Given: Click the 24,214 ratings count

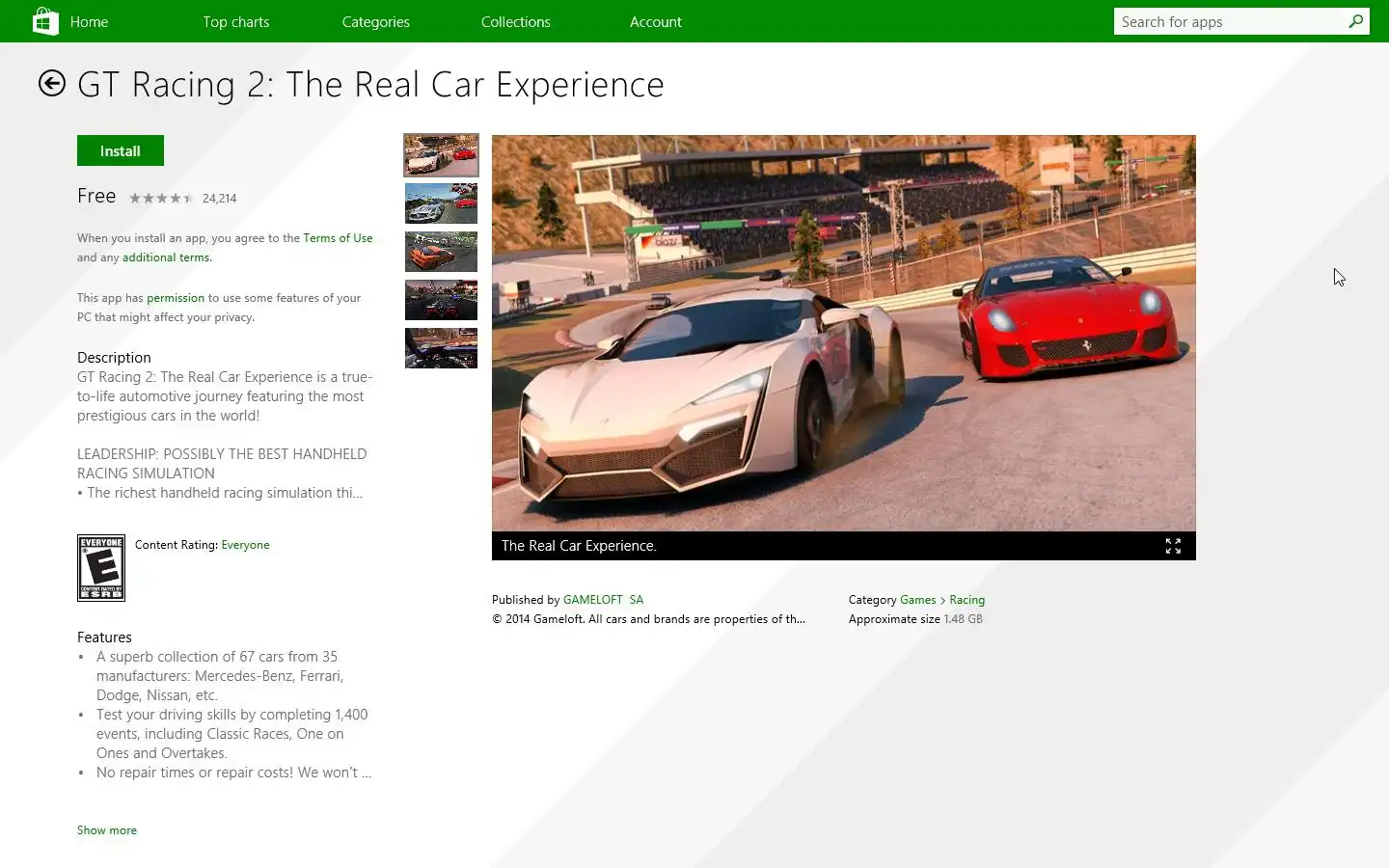Looking at the screenshot, I should point(219,199).
